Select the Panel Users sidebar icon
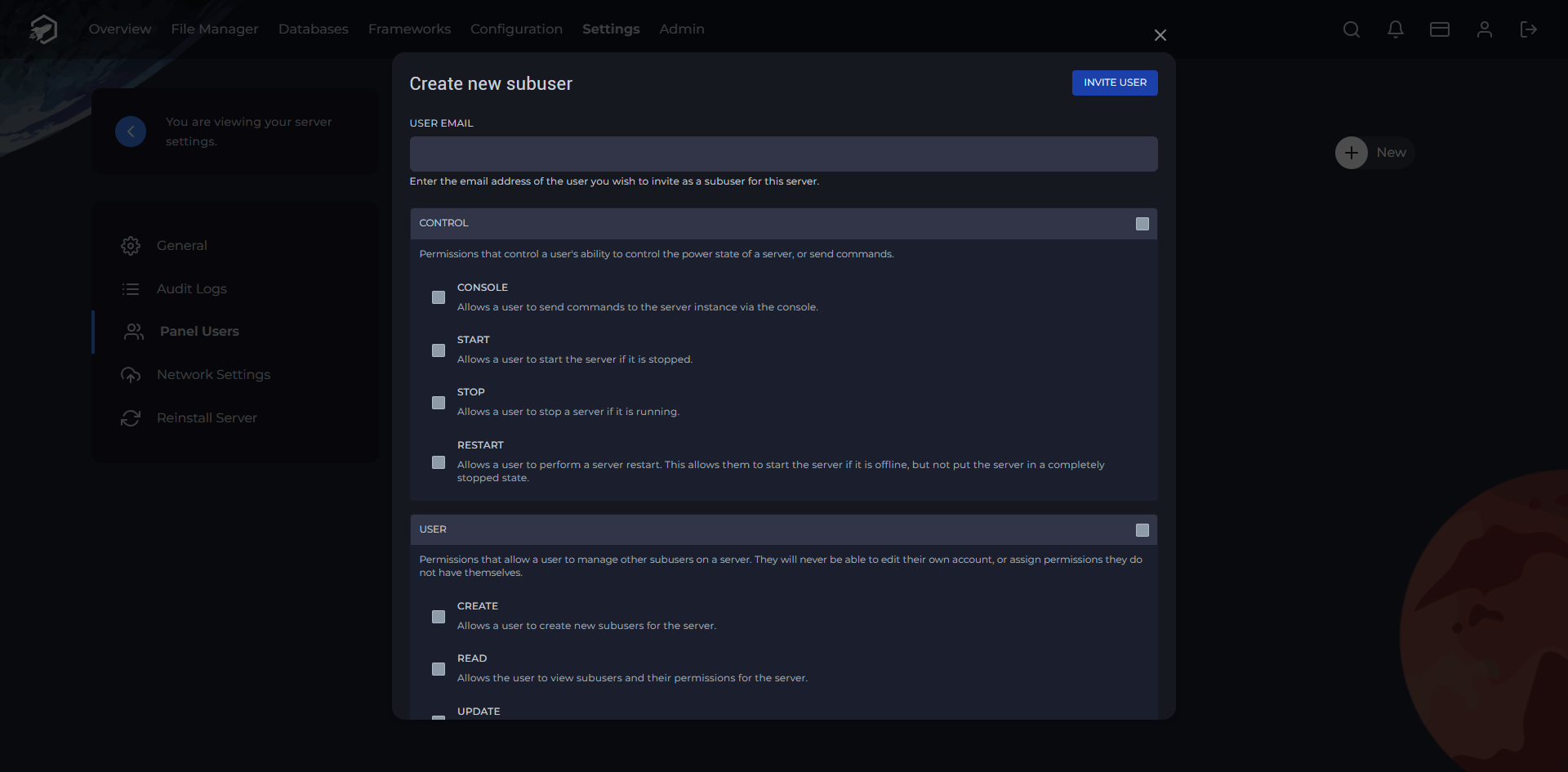The image size is (1568, 772). click(133, 332)
